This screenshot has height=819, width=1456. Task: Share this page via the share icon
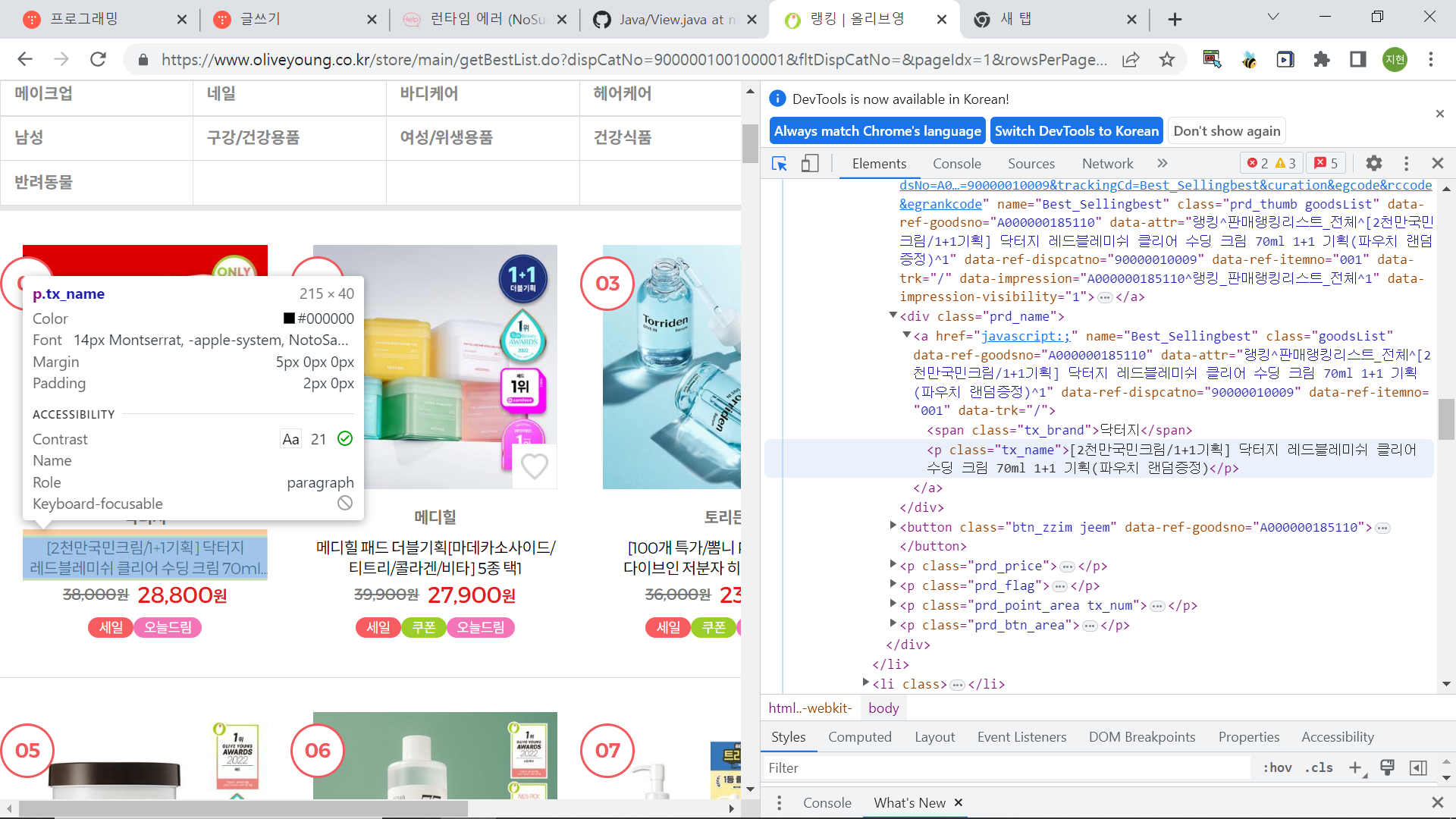point(1131,59)
